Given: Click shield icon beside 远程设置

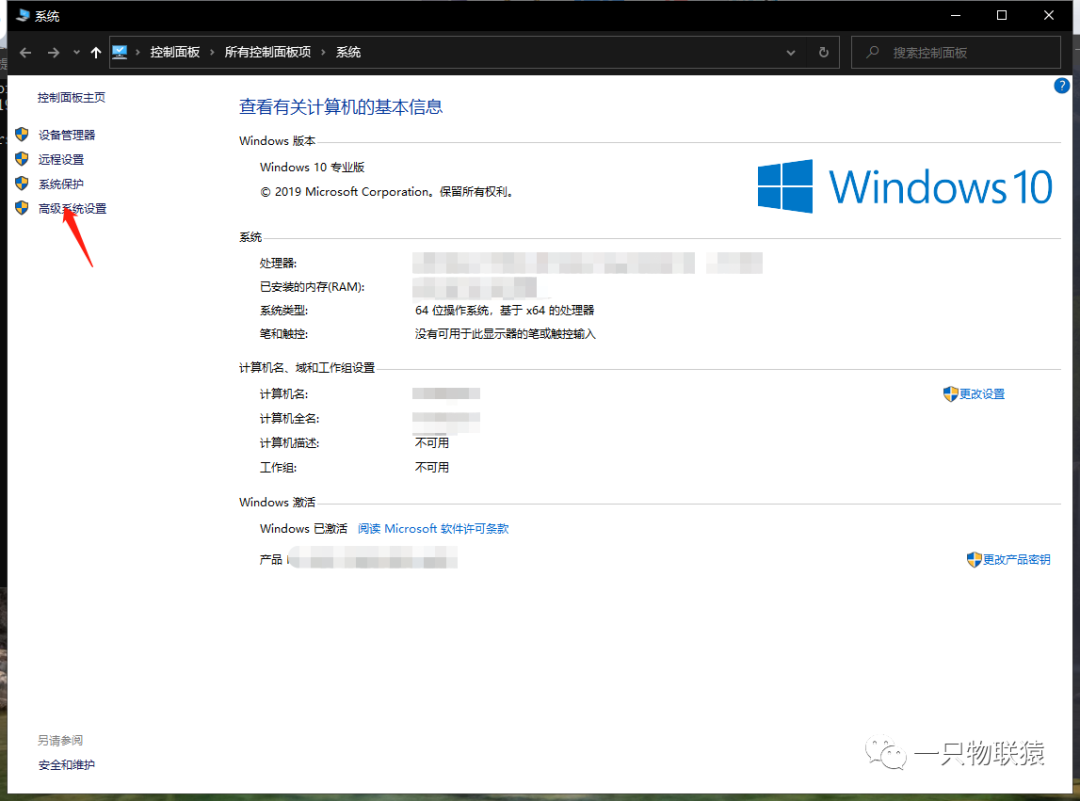Looking at the screenshot, I should click(22, 159).
